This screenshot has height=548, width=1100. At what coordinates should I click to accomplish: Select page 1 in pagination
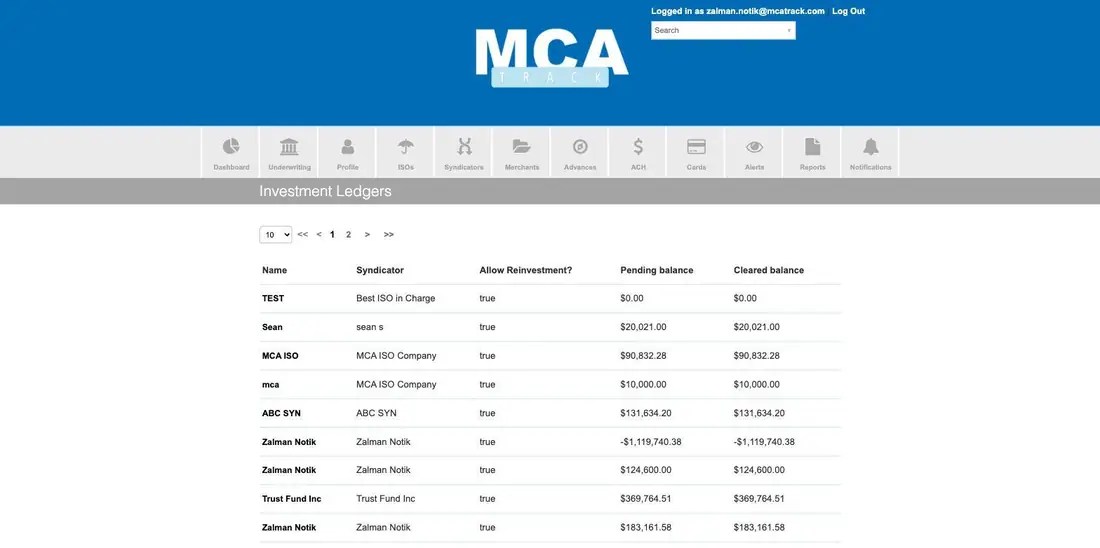click(333, 234)
